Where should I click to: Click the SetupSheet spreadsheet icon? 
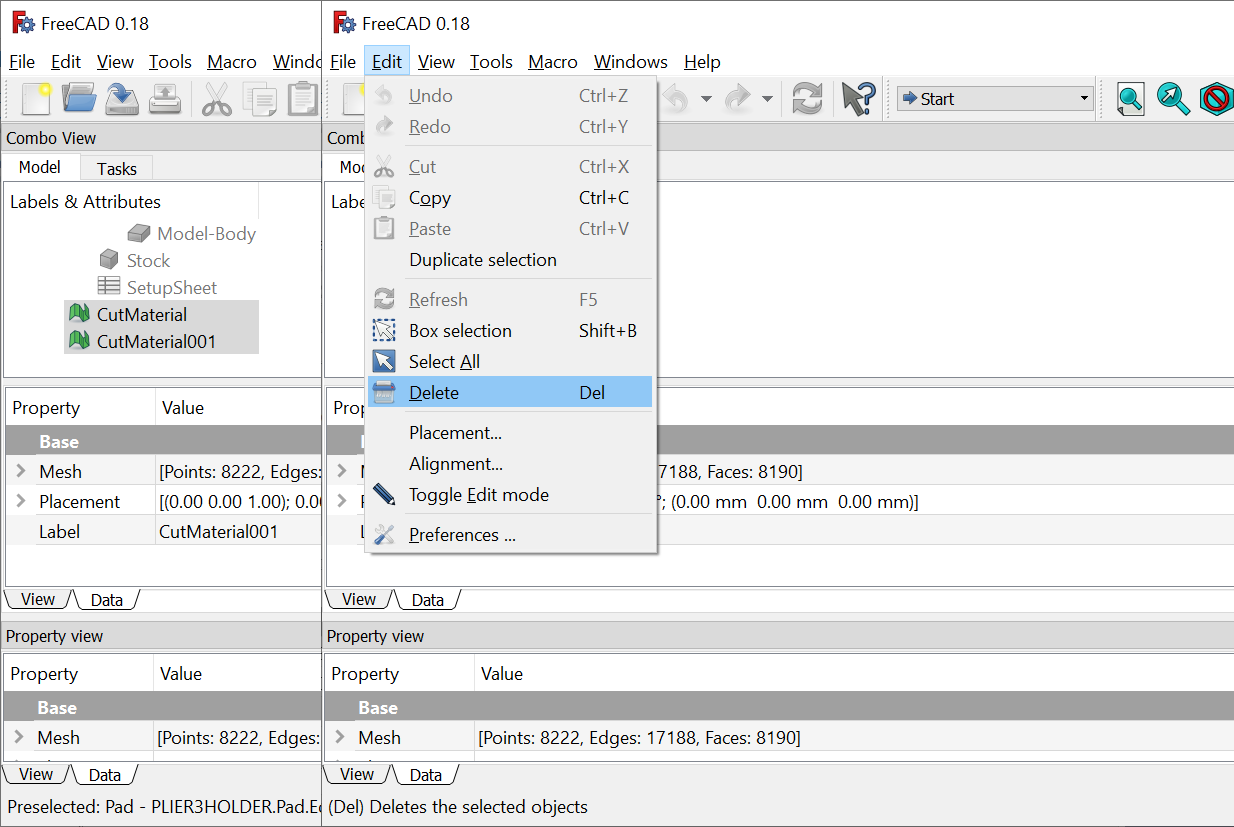point(109,287)
